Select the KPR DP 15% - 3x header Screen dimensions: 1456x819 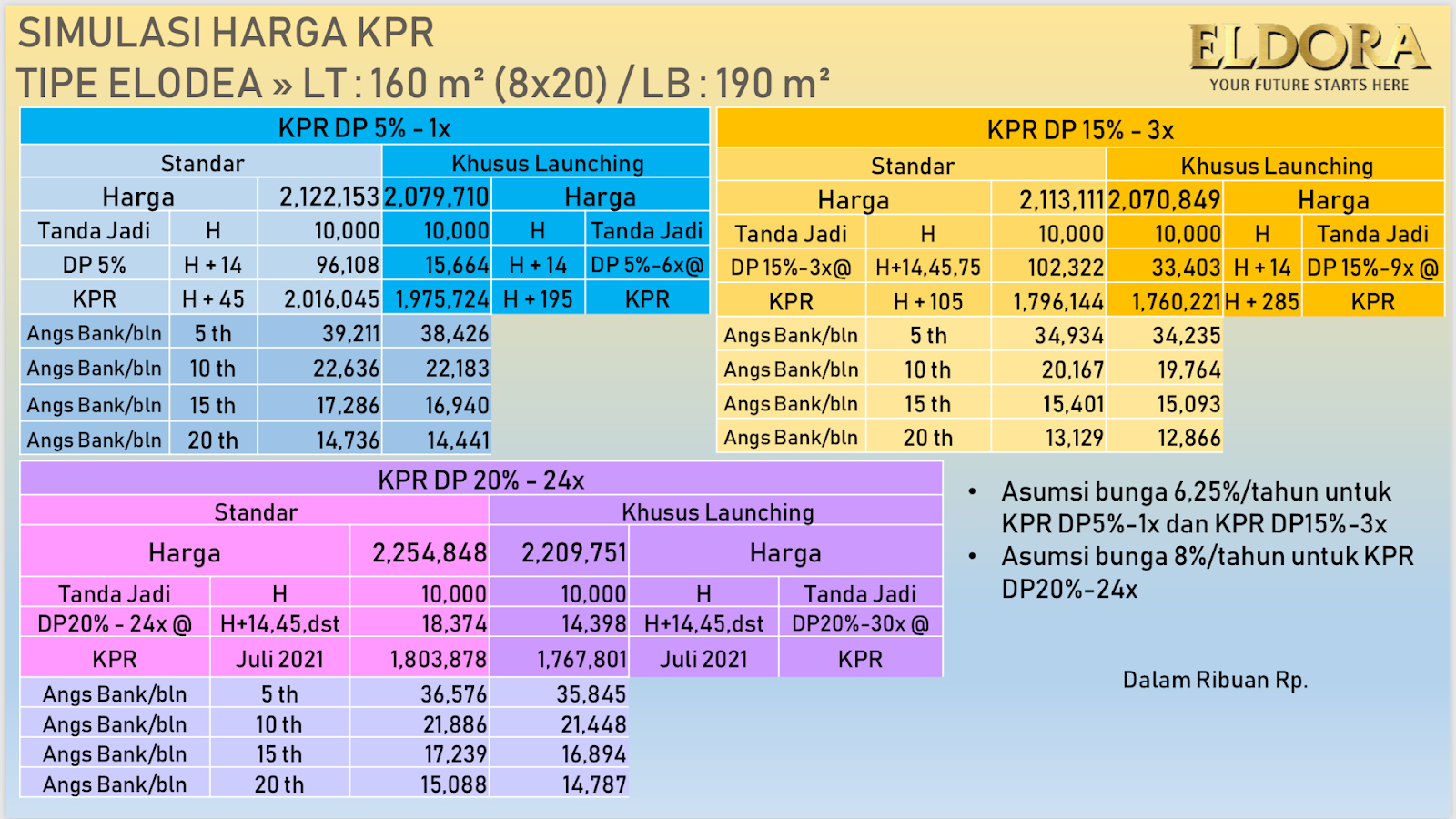[1078, 129]
